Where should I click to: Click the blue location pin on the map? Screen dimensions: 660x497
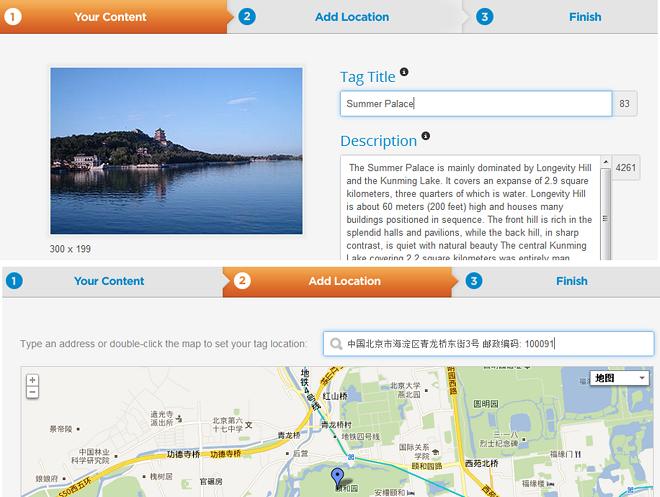click(337, 478)
